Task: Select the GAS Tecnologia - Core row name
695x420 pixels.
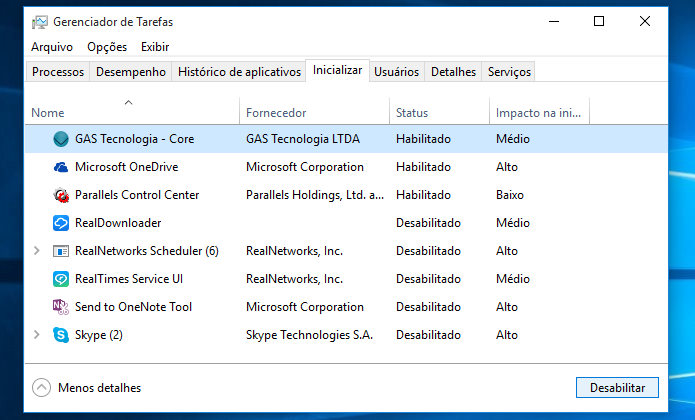Action: coord(134,139)
